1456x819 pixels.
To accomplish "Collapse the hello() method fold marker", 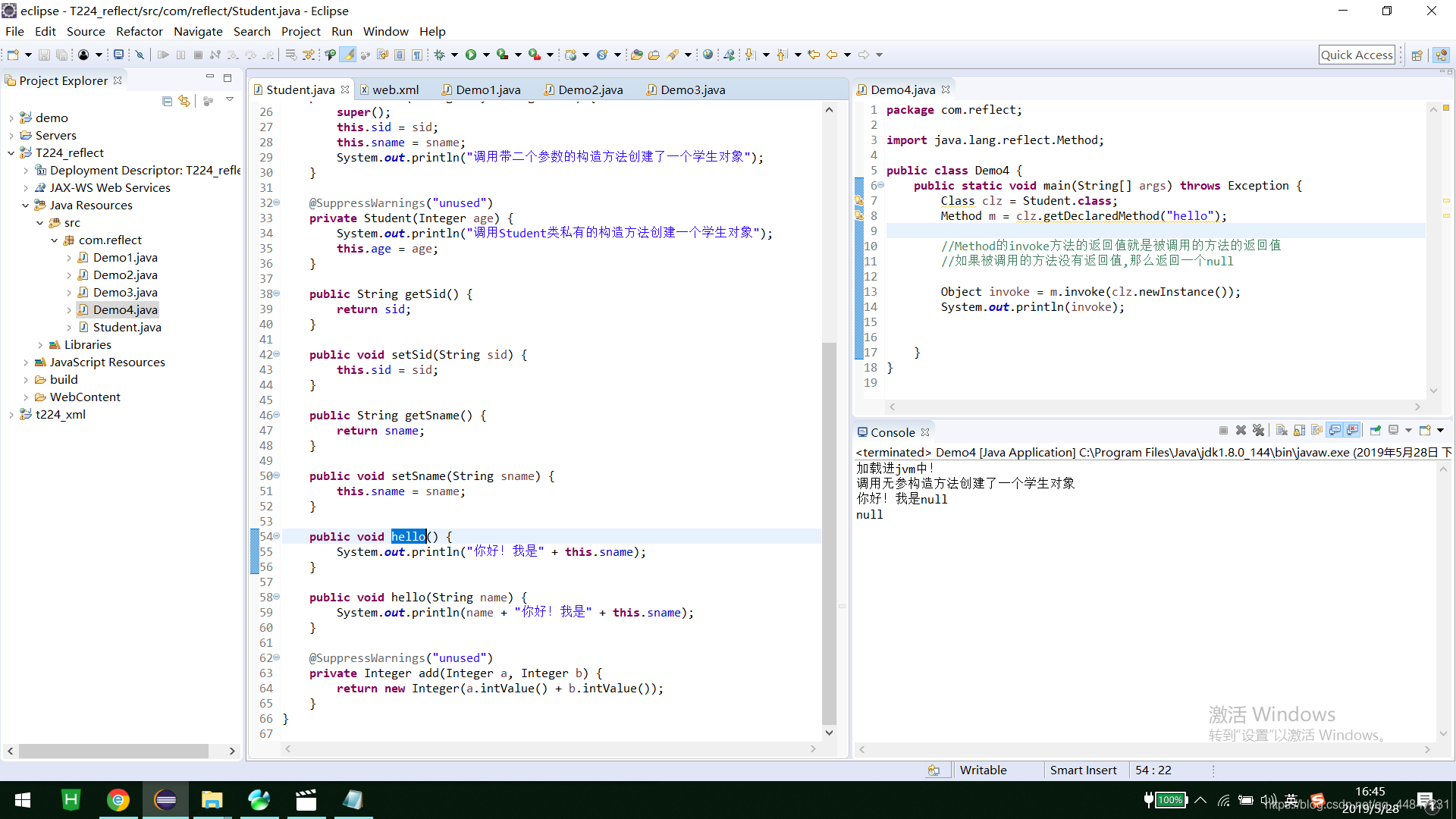I will coord(276,536).
